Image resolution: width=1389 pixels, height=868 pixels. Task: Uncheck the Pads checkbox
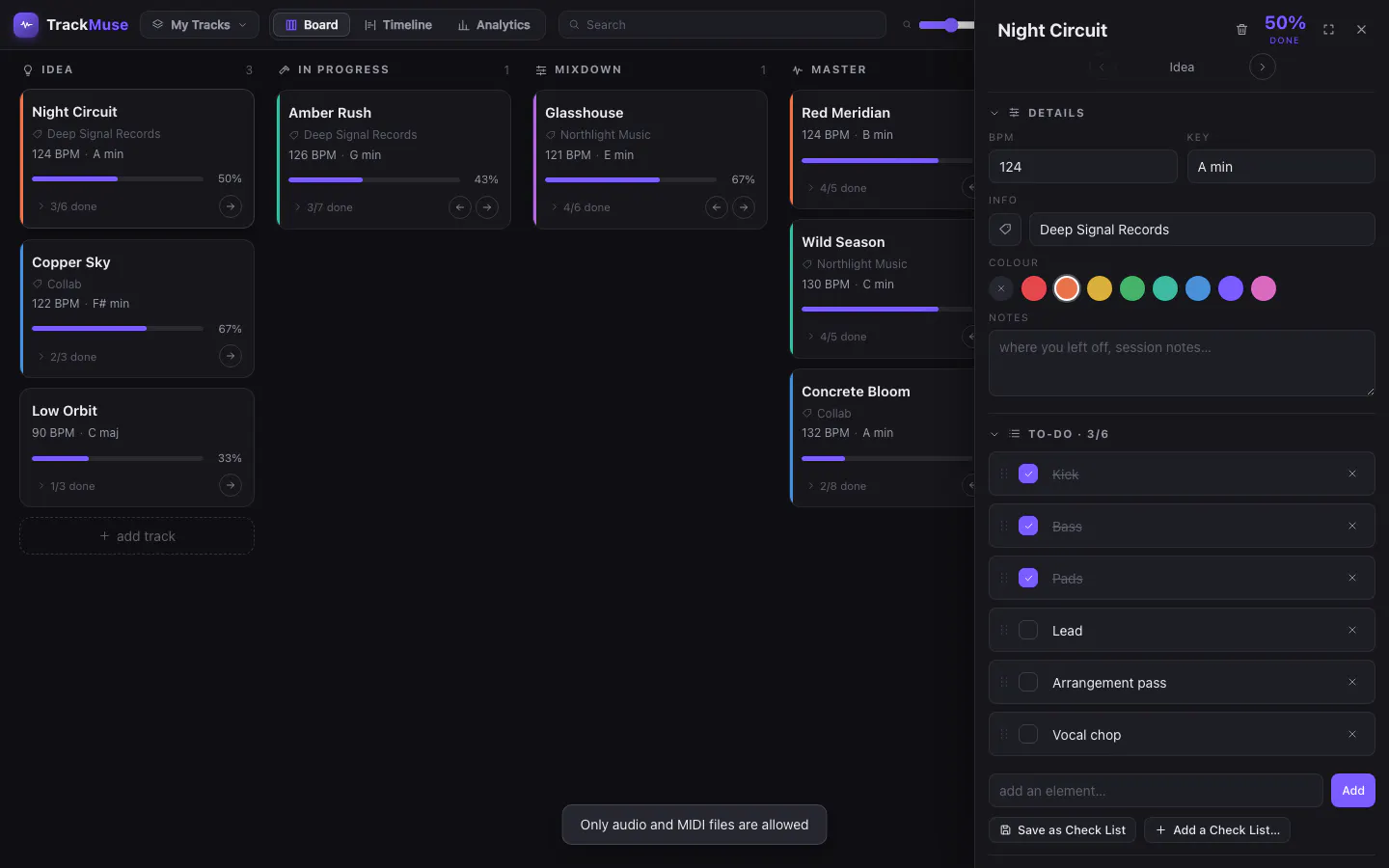(x=1028, y=578)
